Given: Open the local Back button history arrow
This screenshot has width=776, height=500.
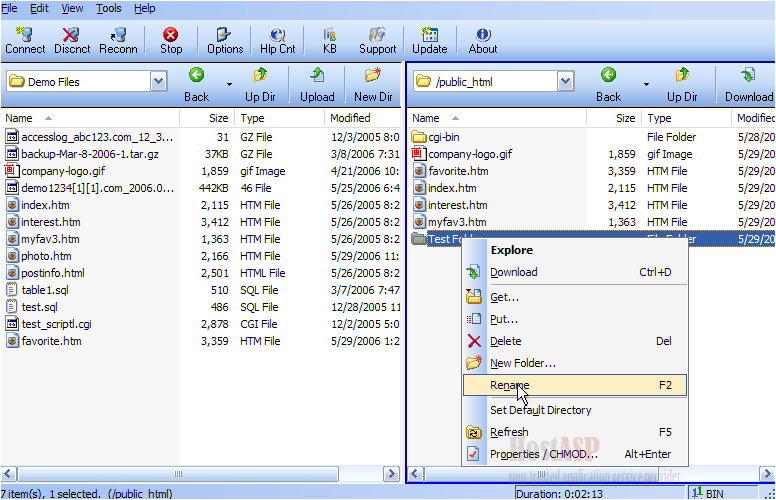Looking at the screenshot, I should (229, 84).
